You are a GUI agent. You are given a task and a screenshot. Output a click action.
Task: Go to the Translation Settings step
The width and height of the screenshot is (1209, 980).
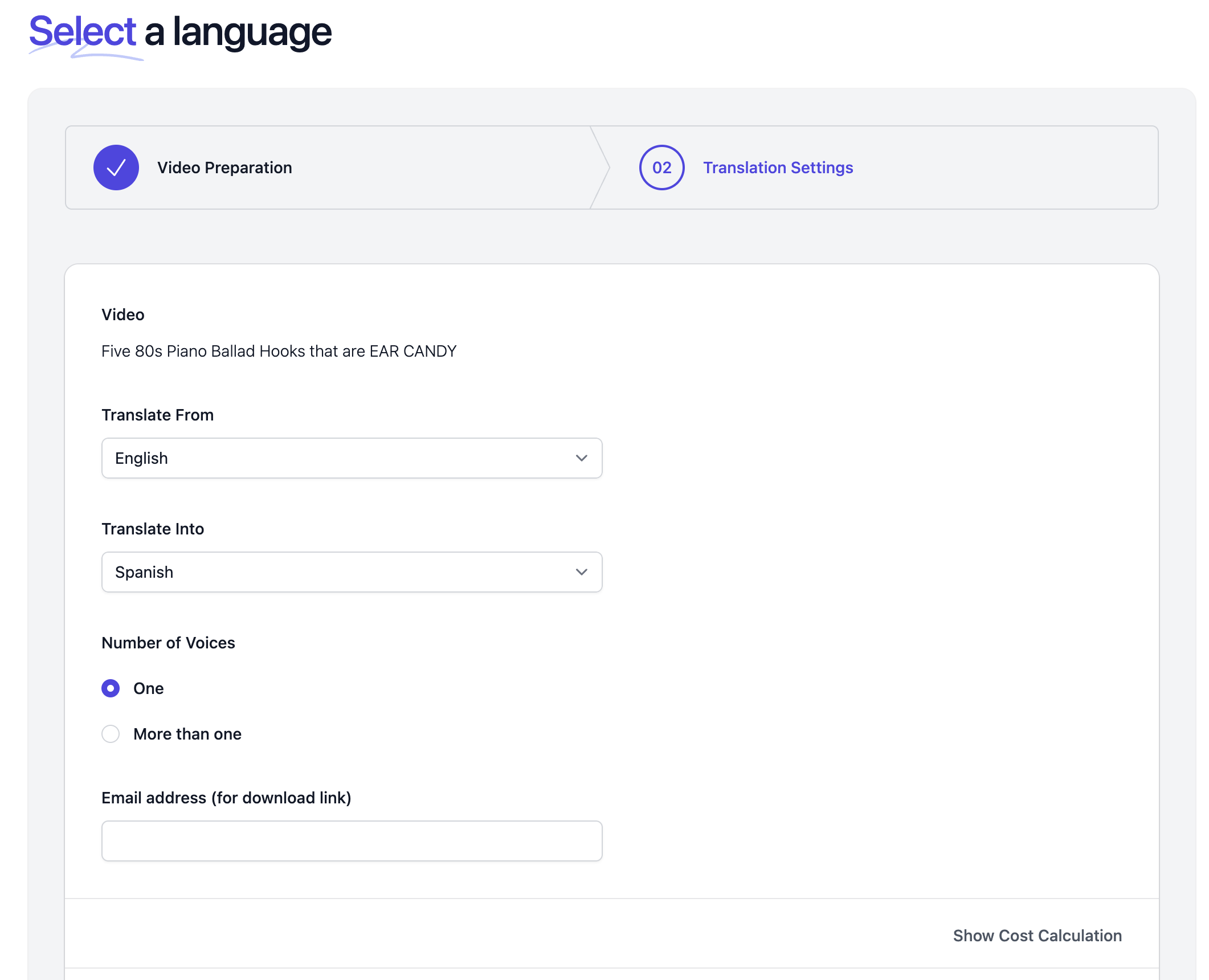778,168
